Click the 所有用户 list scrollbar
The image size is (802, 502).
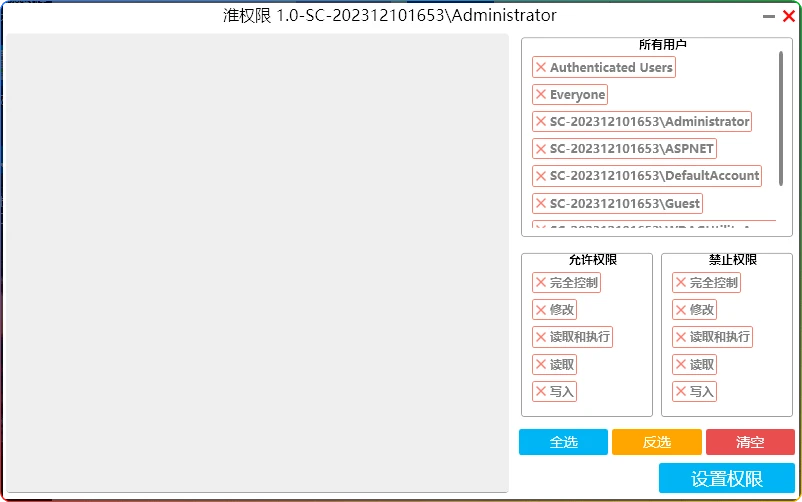pyautogui.click(x=781, y=119)
